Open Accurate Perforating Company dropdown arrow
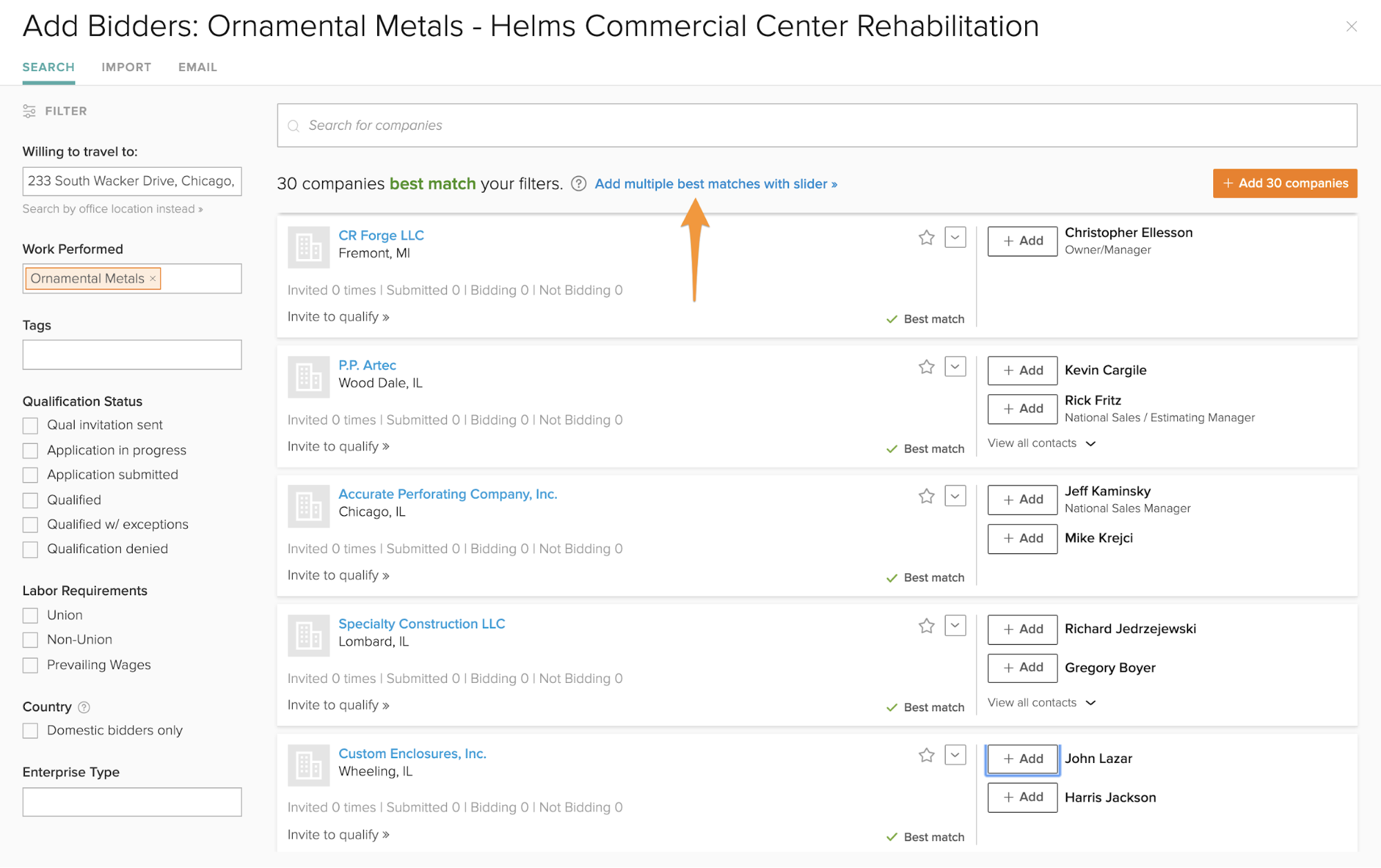Image resolution: width=1381 pixels, height=868 pixels. click(x=955, y=496)
